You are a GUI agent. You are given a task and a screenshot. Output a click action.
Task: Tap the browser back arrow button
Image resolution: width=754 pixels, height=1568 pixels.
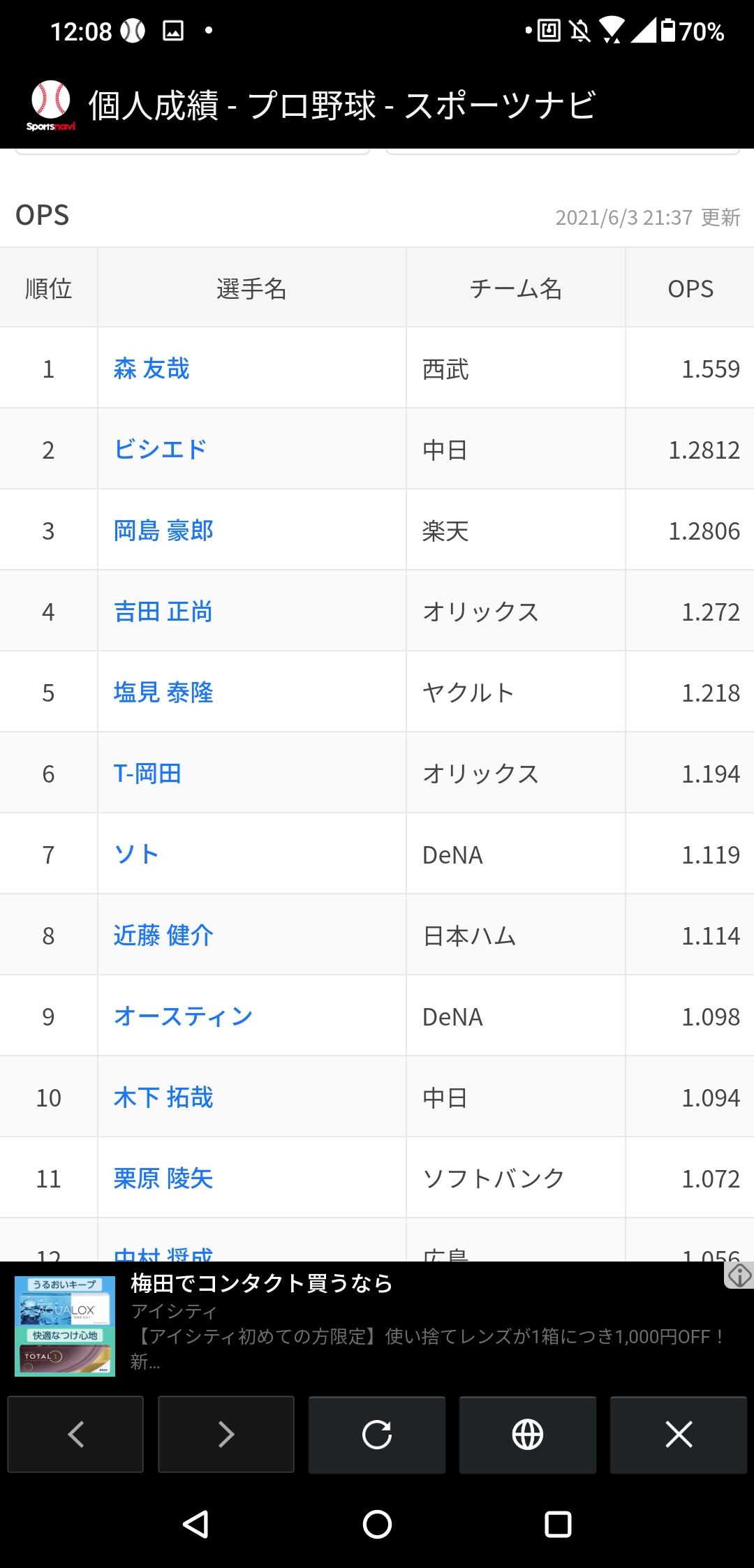75,1435
